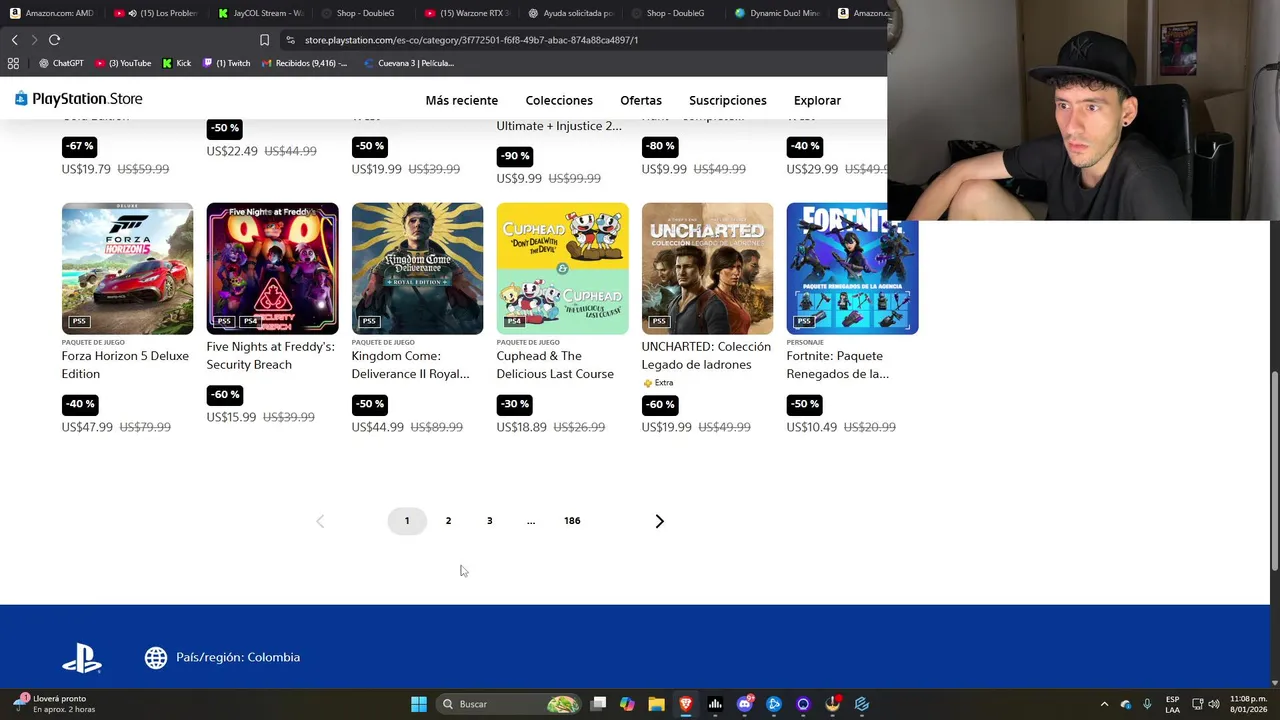Image resolution: width=1280 pixels, height=720 pixels.
Task: Switch to Amazon.com AMD tab
Action: [52, 13]
